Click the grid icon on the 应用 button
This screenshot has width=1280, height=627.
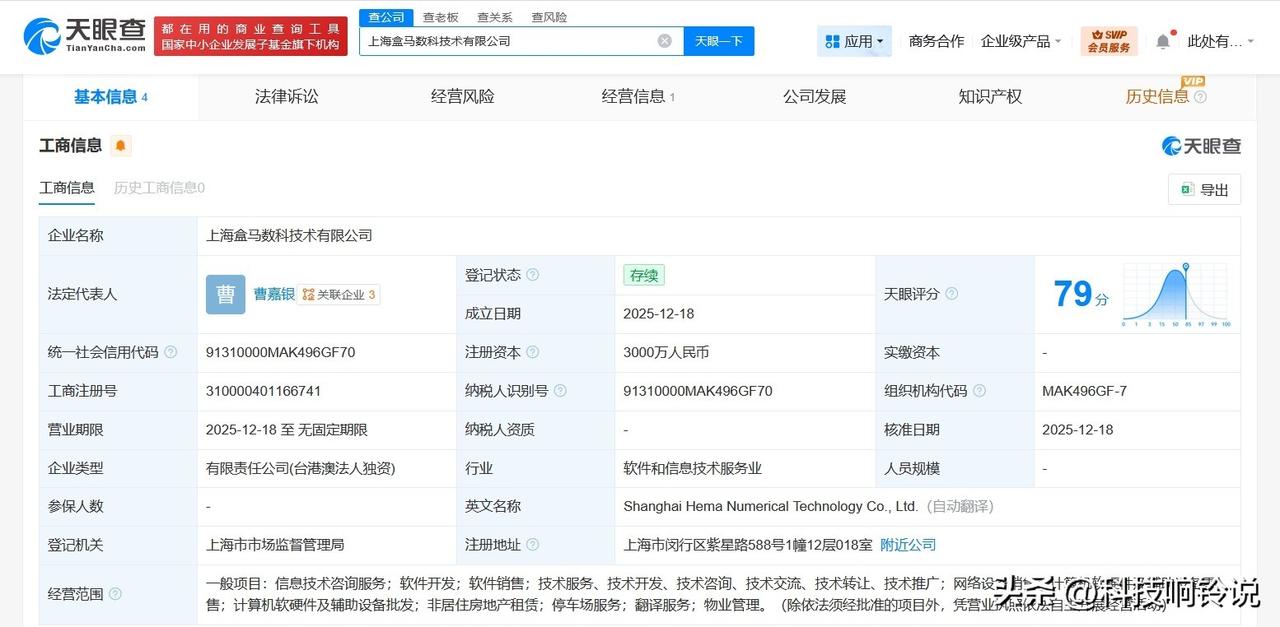click(x=832, y=40)
